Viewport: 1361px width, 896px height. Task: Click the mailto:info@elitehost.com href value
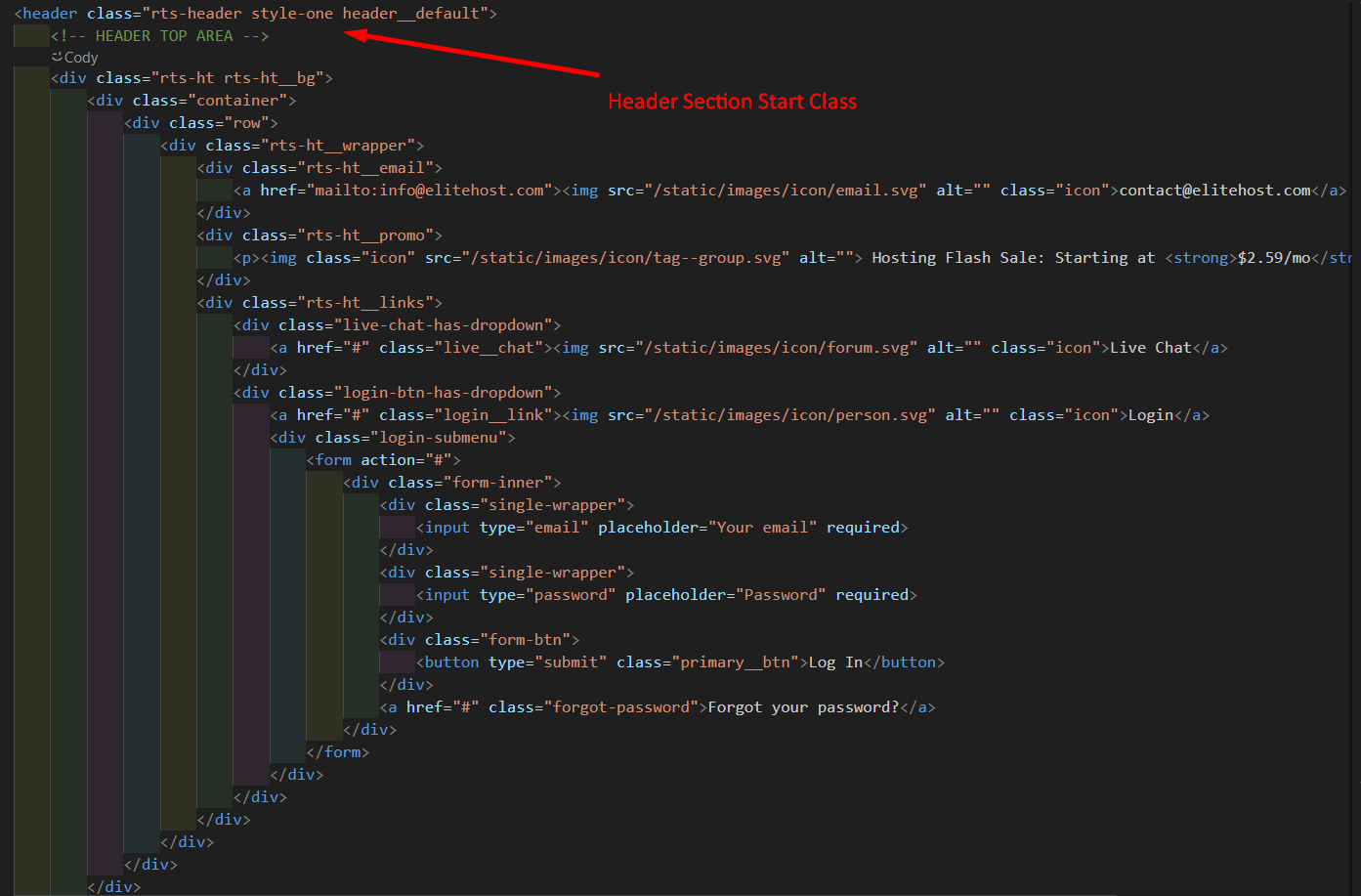tap(429, 191)
